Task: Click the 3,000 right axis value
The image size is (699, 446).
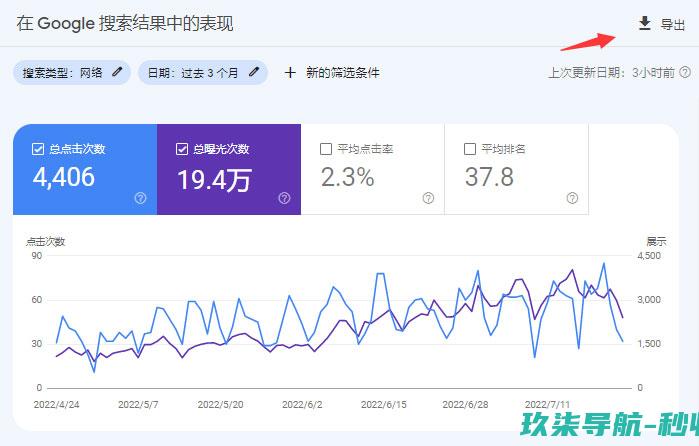Action: click(649, 299)
